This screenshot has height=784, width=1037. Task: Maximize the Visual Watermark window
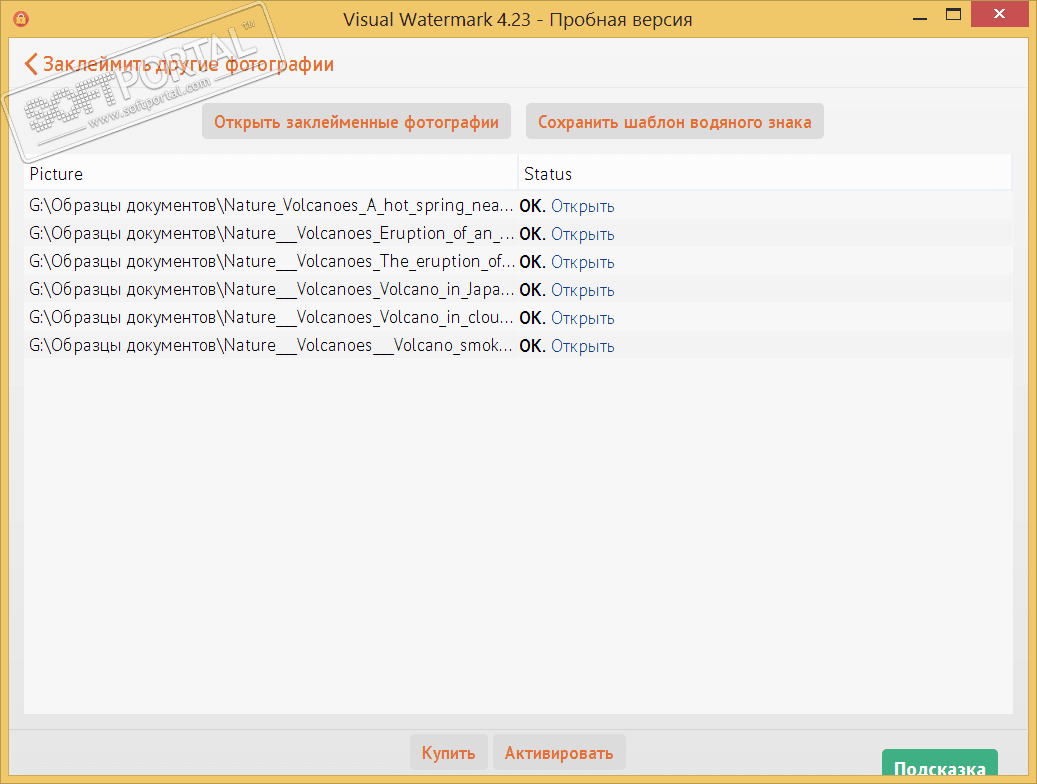(x=953, y=15)
